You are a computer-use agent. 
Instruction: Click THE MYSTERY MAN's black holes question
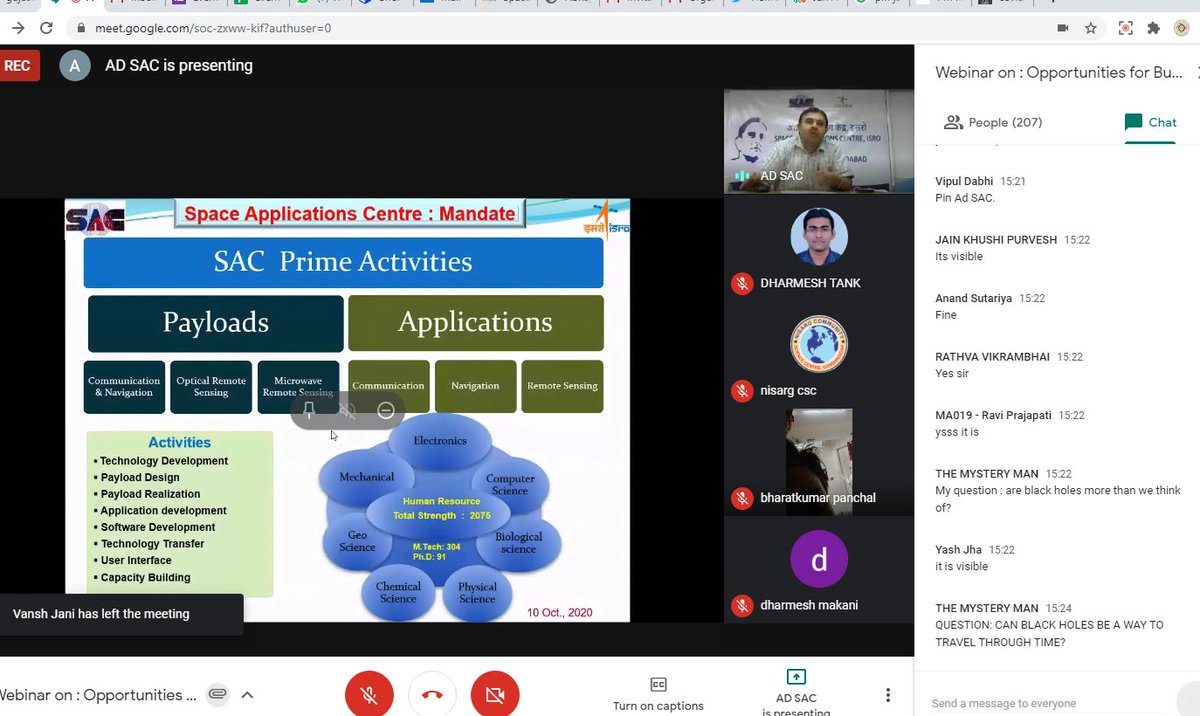coord(1056,499)
